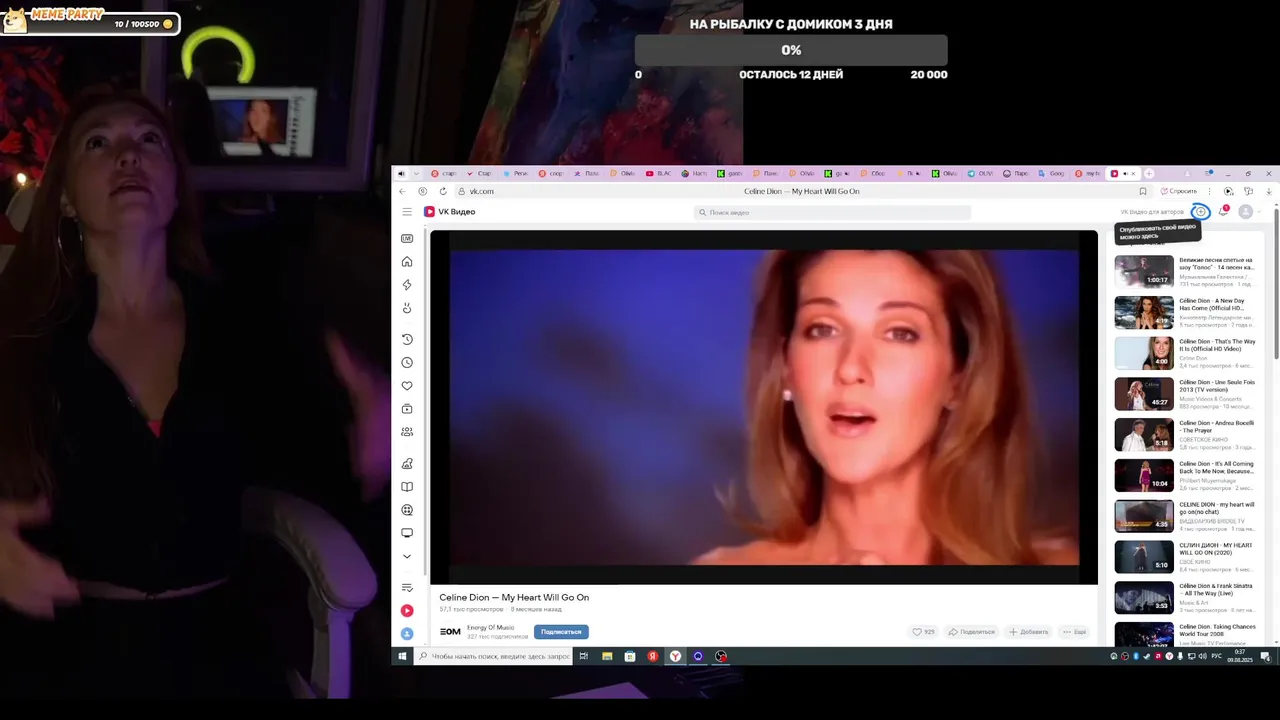Open the Windows Start menu
Image resolution: width=1280 pixels, height=720 pixels.
click(402, 656)
